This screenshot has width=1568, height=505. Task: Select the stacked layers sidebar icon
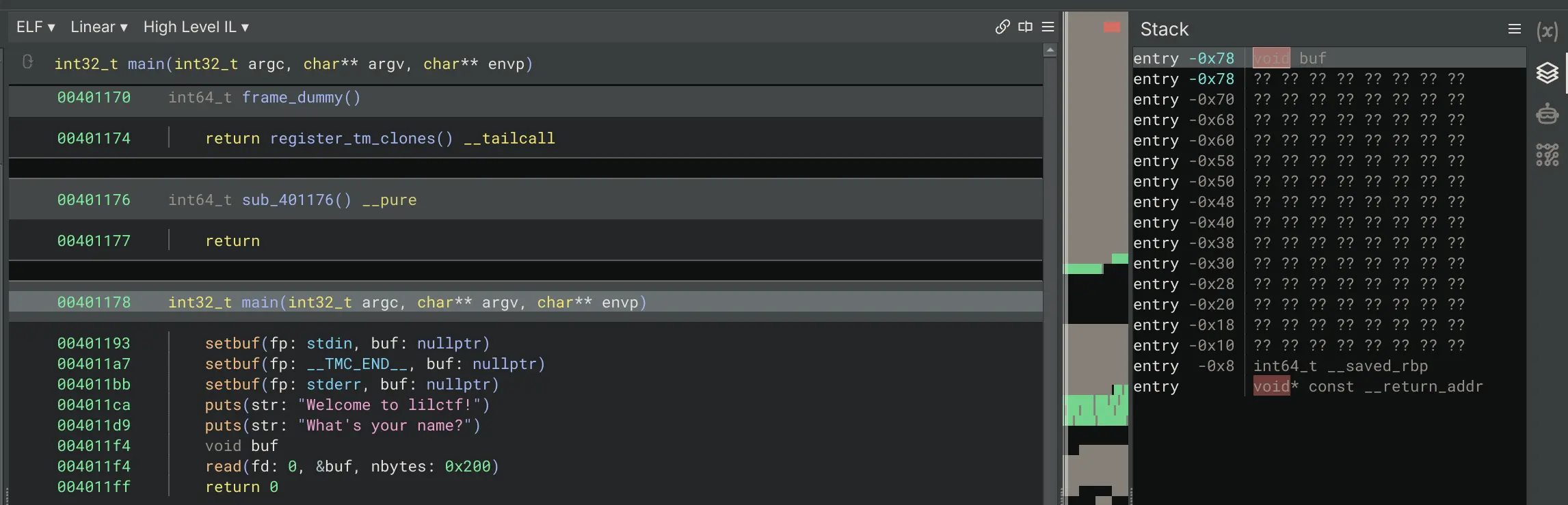pyautogui.click(x=1547, y=72)
